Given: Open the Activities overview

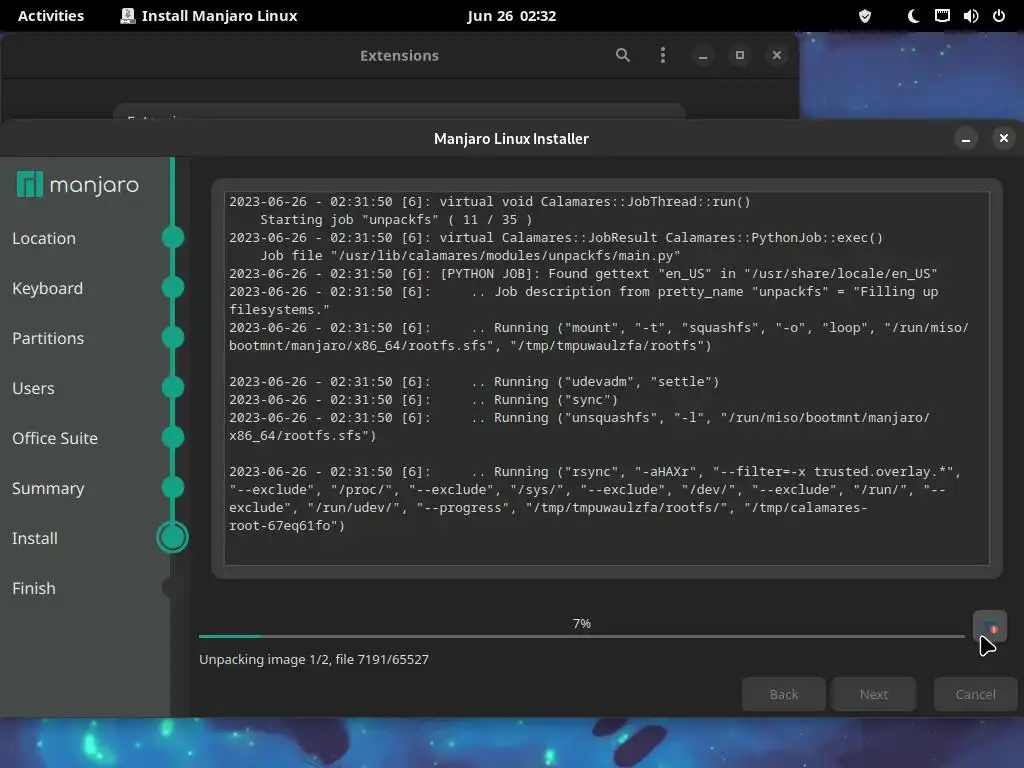Looking at the screenshot, I should tap(51, 16).
